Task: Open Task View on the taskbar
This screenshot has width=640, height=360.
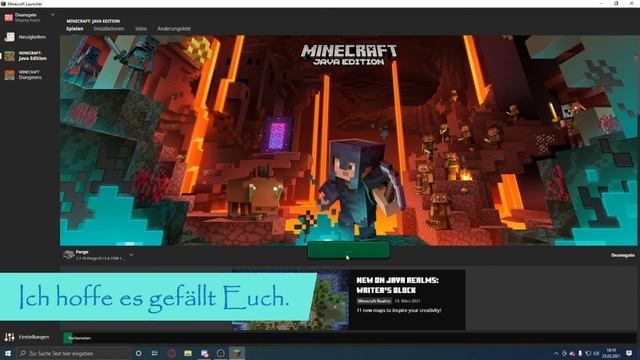Action: click(x=155, y=353)
